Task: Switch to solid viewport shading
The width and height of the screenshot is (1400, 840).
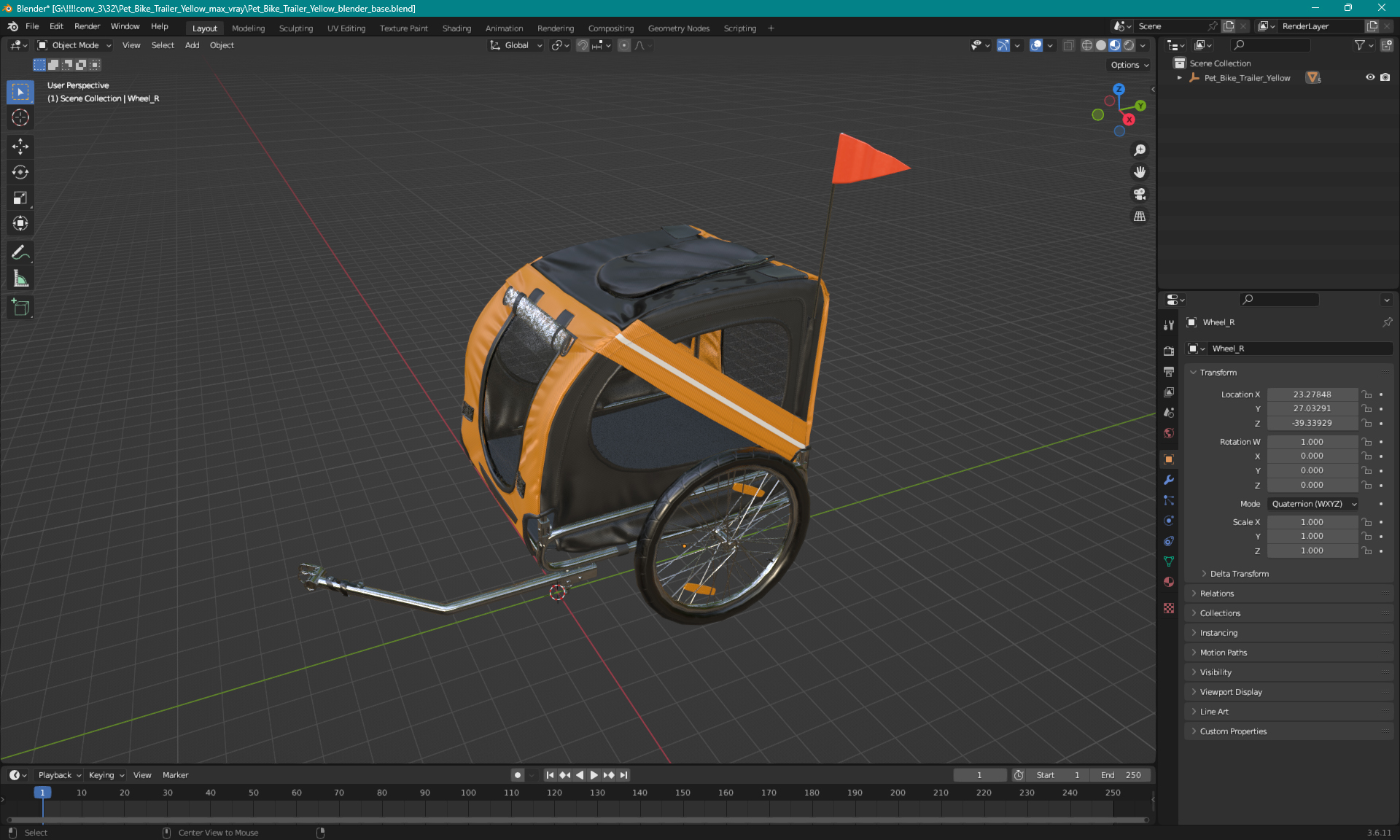Action: [1101, 45]
